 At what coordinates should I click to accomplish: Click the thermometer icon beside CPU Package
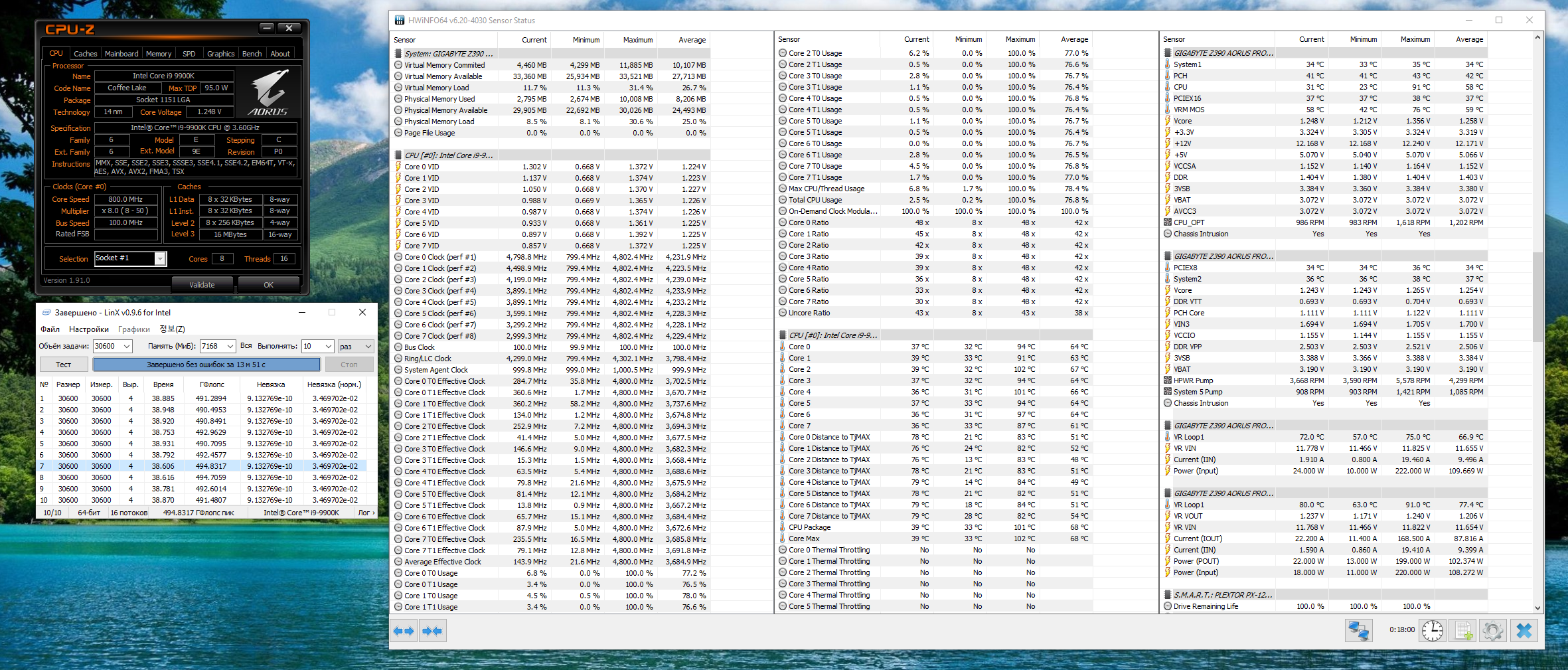coord(783,527)
